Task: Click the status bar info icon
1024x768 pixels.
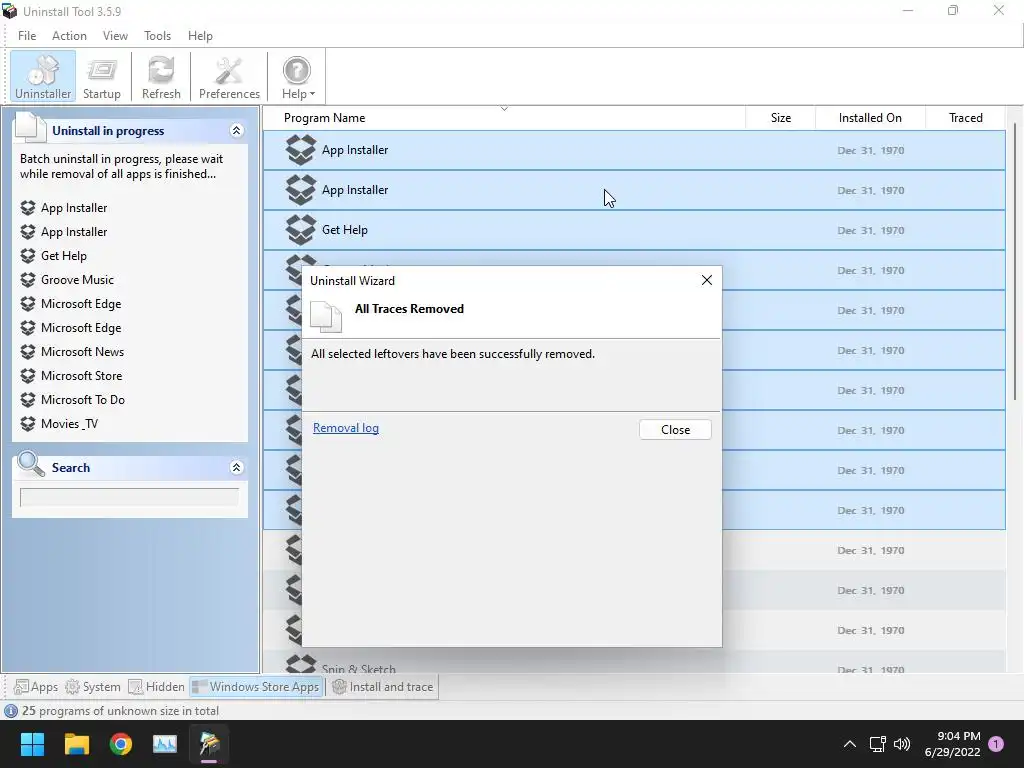Action: pyautogui.click(x=10, y=711)
